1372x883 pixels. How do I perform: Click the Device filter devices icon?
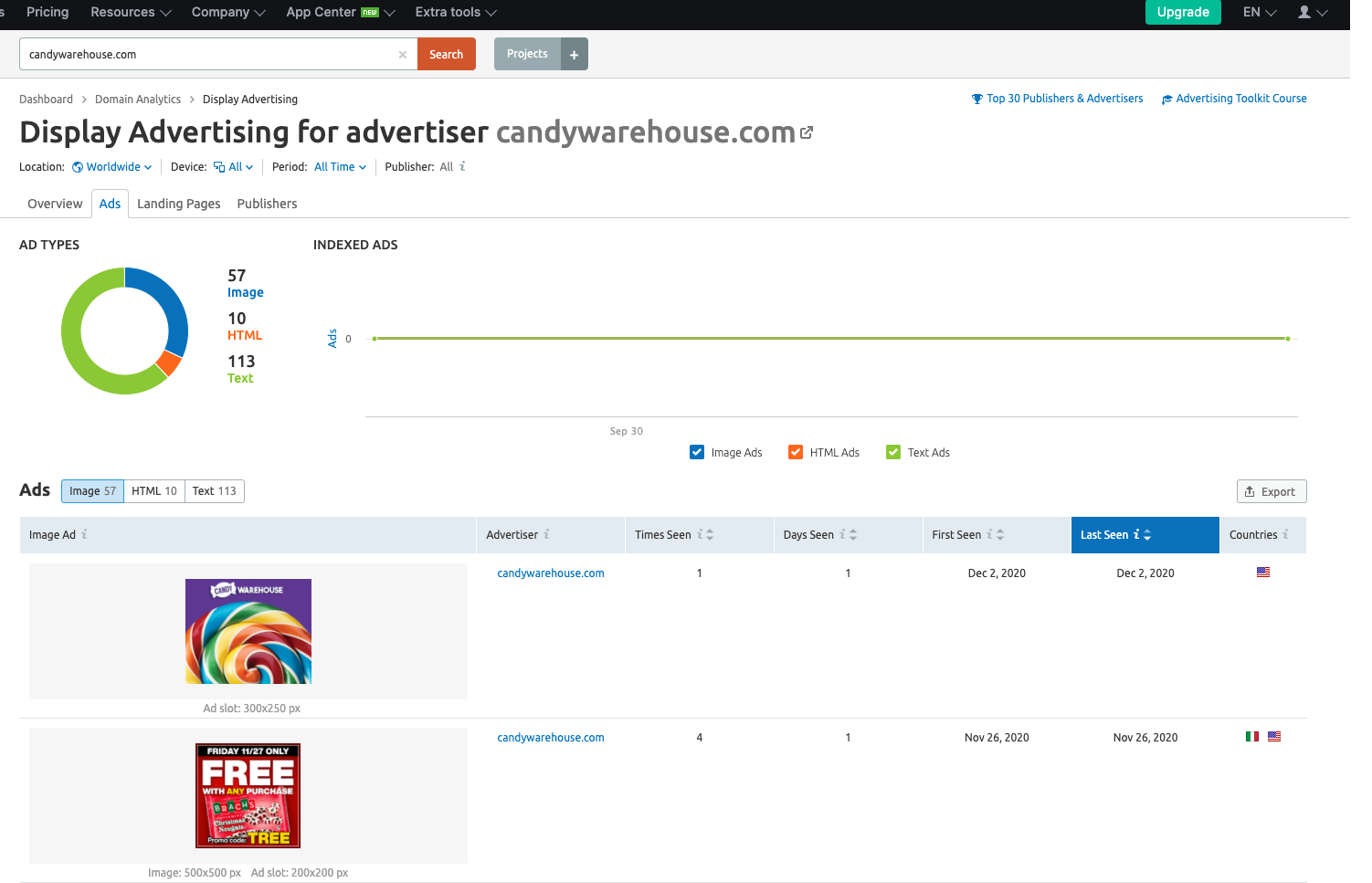pos(219,167)
